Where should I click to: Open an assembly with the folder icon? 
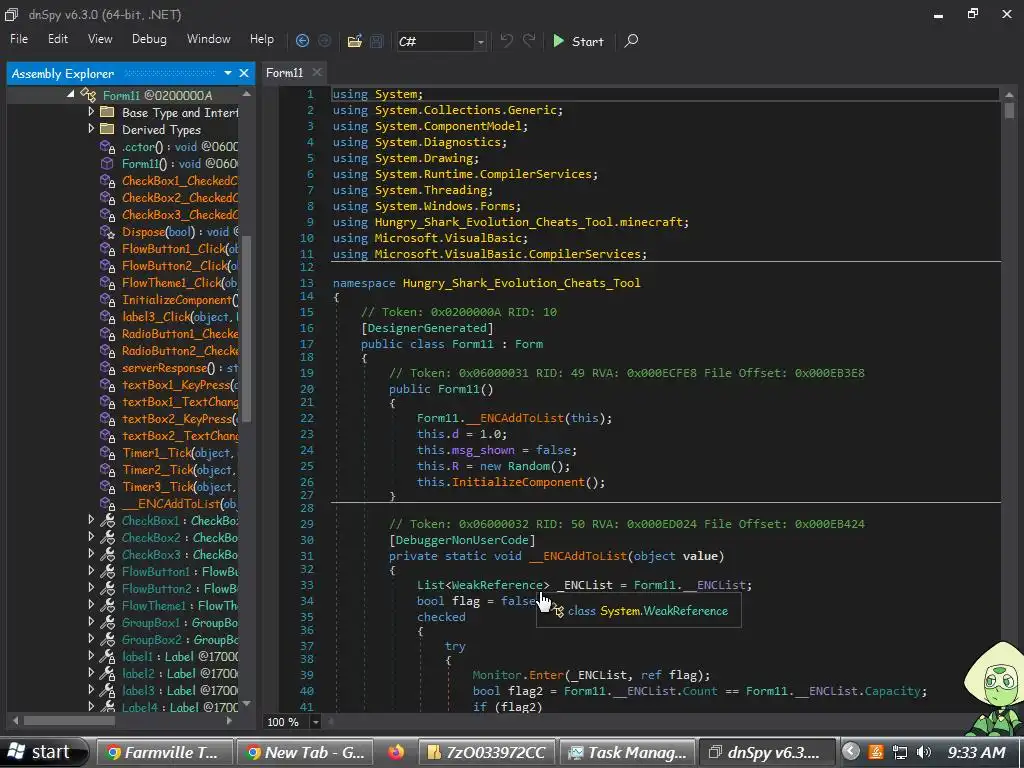pyautogui.click(x=355, y=41)
